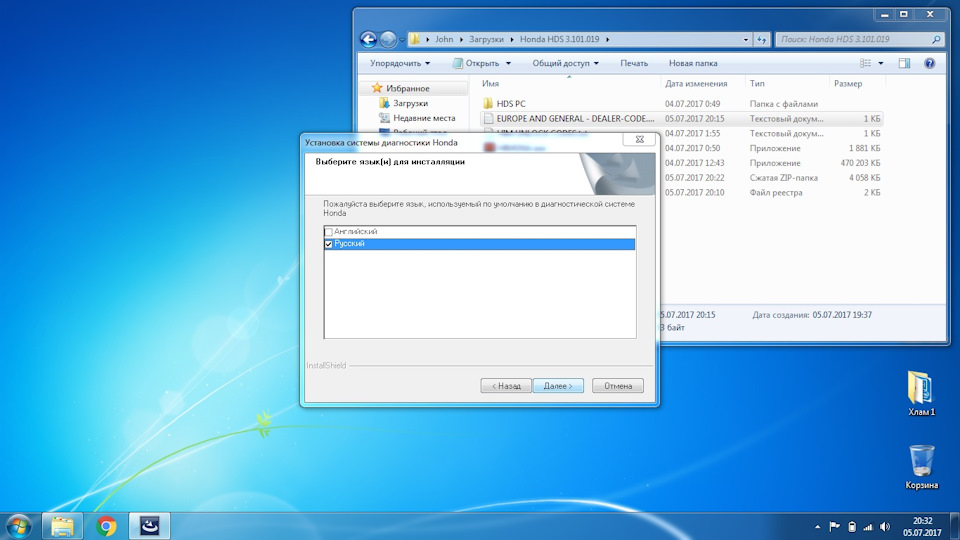Click the 1 881 КБ size cell
This screenshot has height=540, width=960.
(864, 148)
